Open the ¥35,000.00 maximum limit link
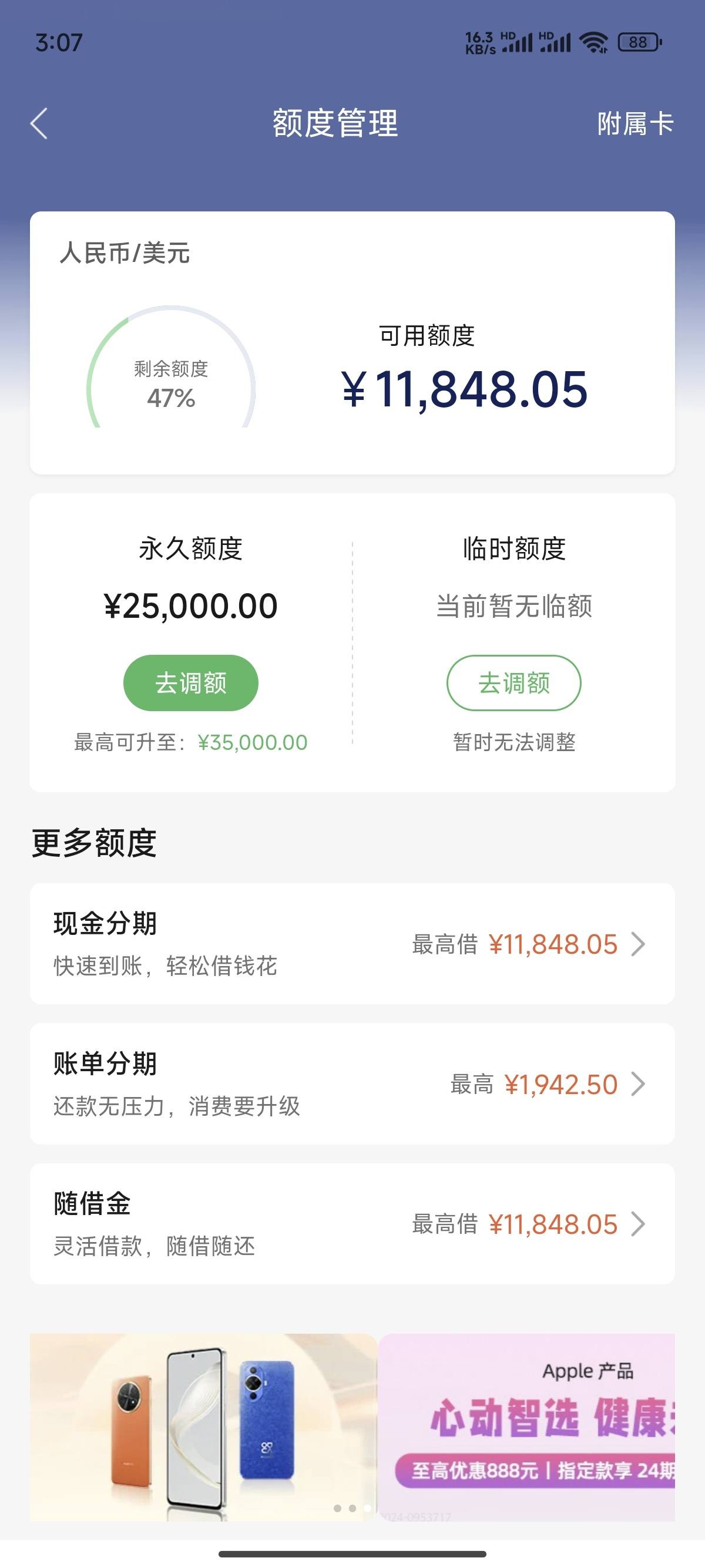 tap(253, 742)
